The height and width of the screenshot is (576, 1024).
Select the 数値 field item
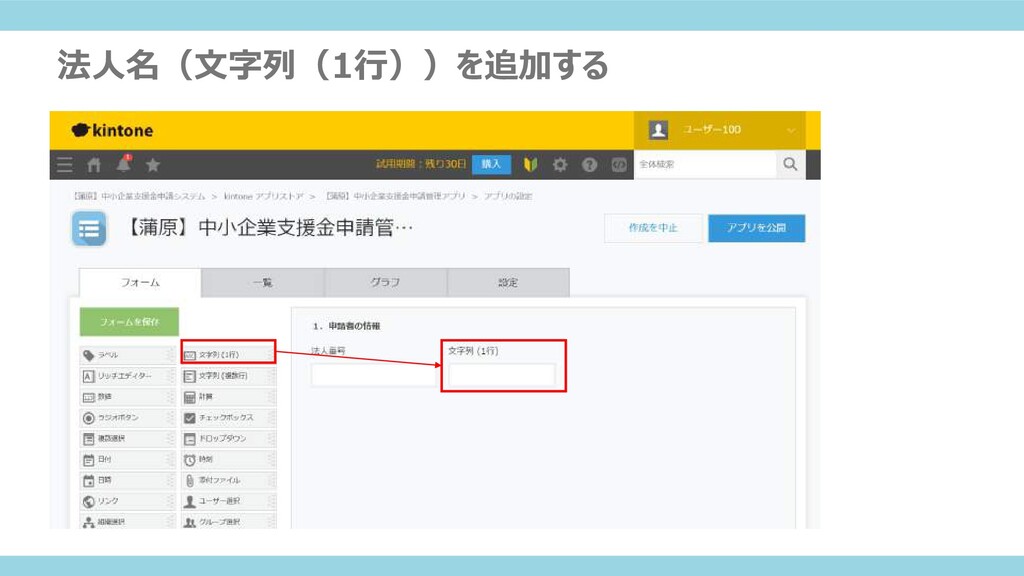[x=127, y=397]
